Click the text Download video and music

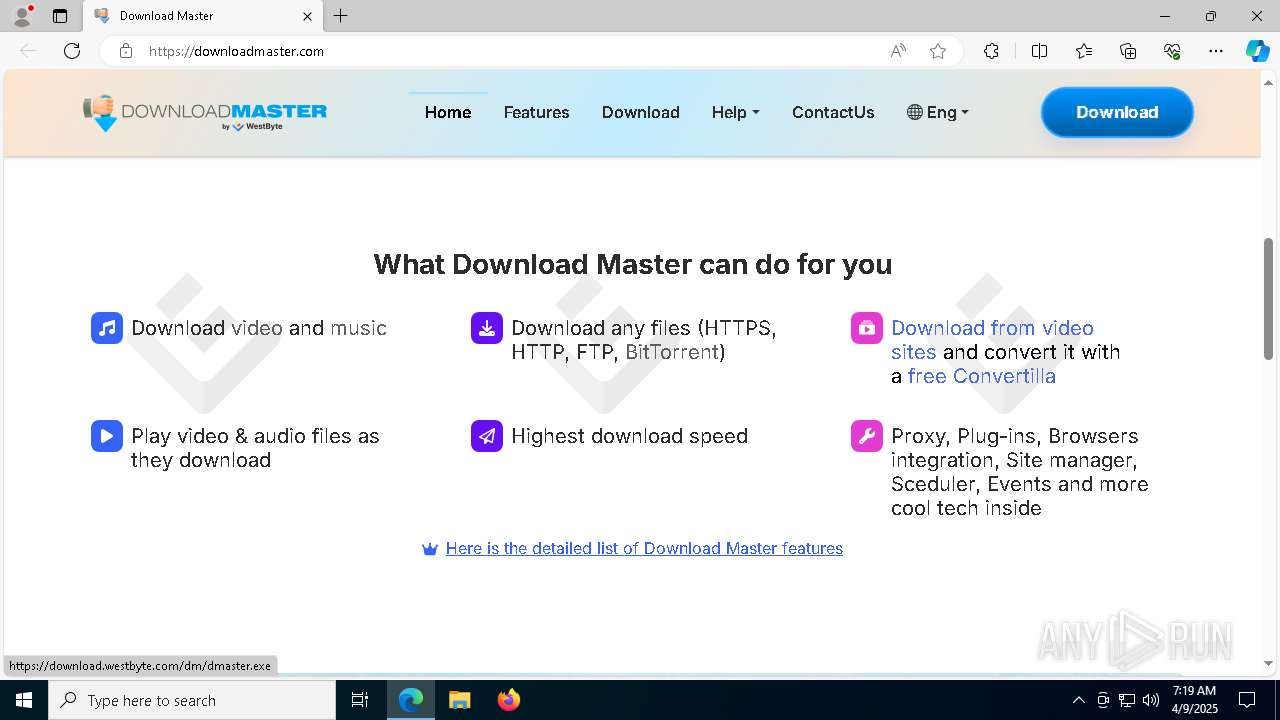point(259,328)
